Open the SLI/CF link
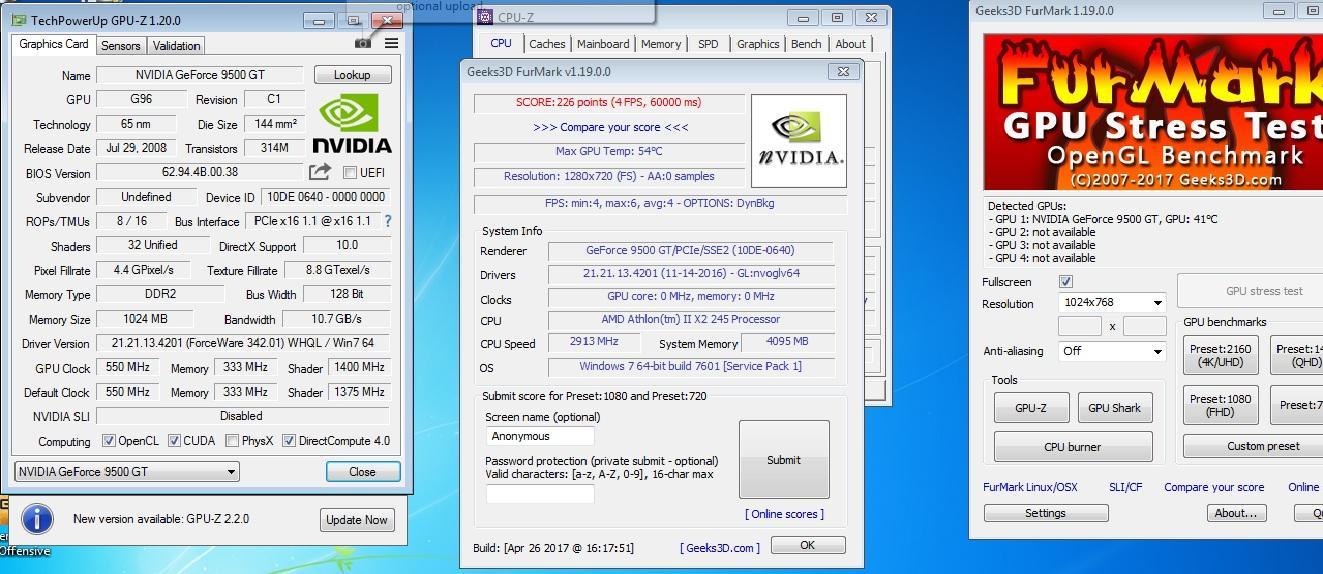Image resolution: width=1323 pixels, height=574 pixels. click(x=1125, y=487)
